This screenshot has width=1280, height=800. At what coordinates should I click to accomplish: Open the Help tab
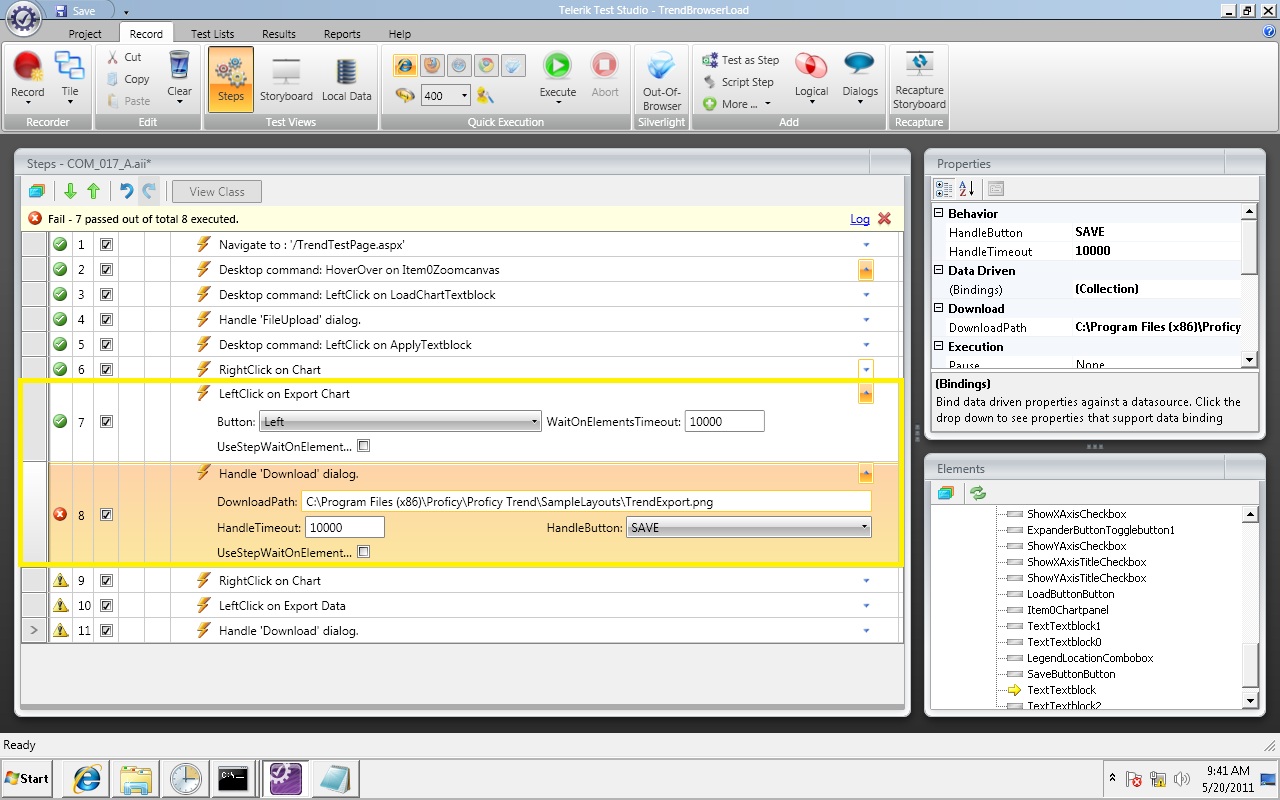coord(400,34)
